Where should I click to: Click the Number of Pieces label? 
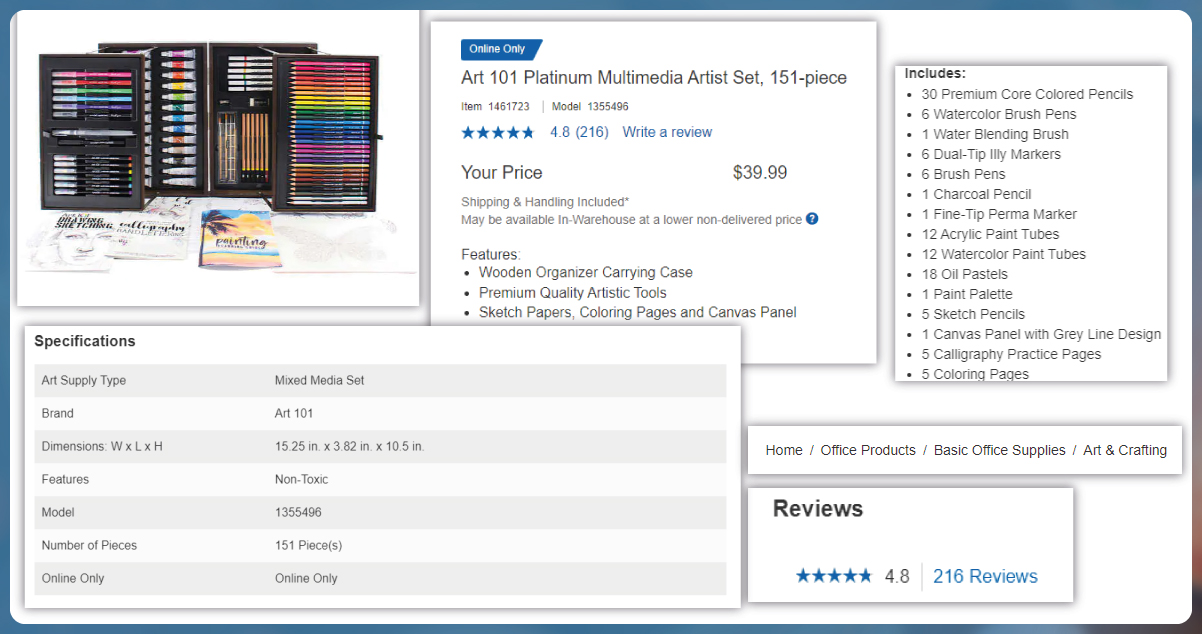point(89,545)
